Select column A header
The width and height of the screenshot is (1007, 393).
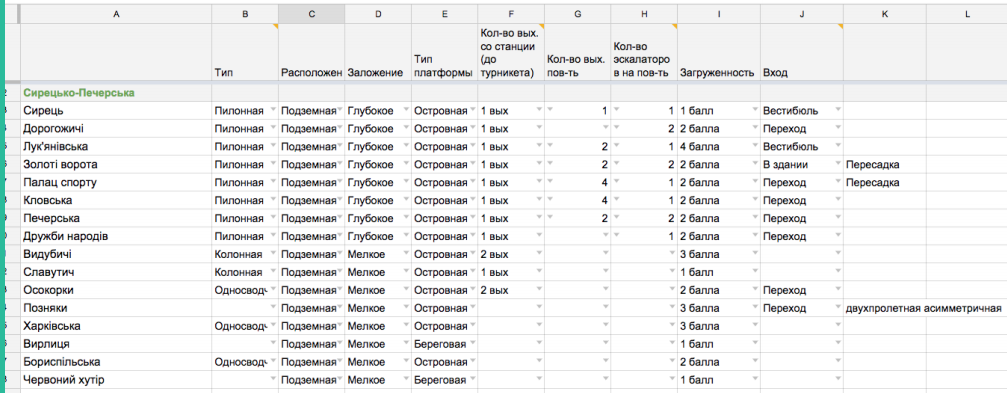click(116, 13)
